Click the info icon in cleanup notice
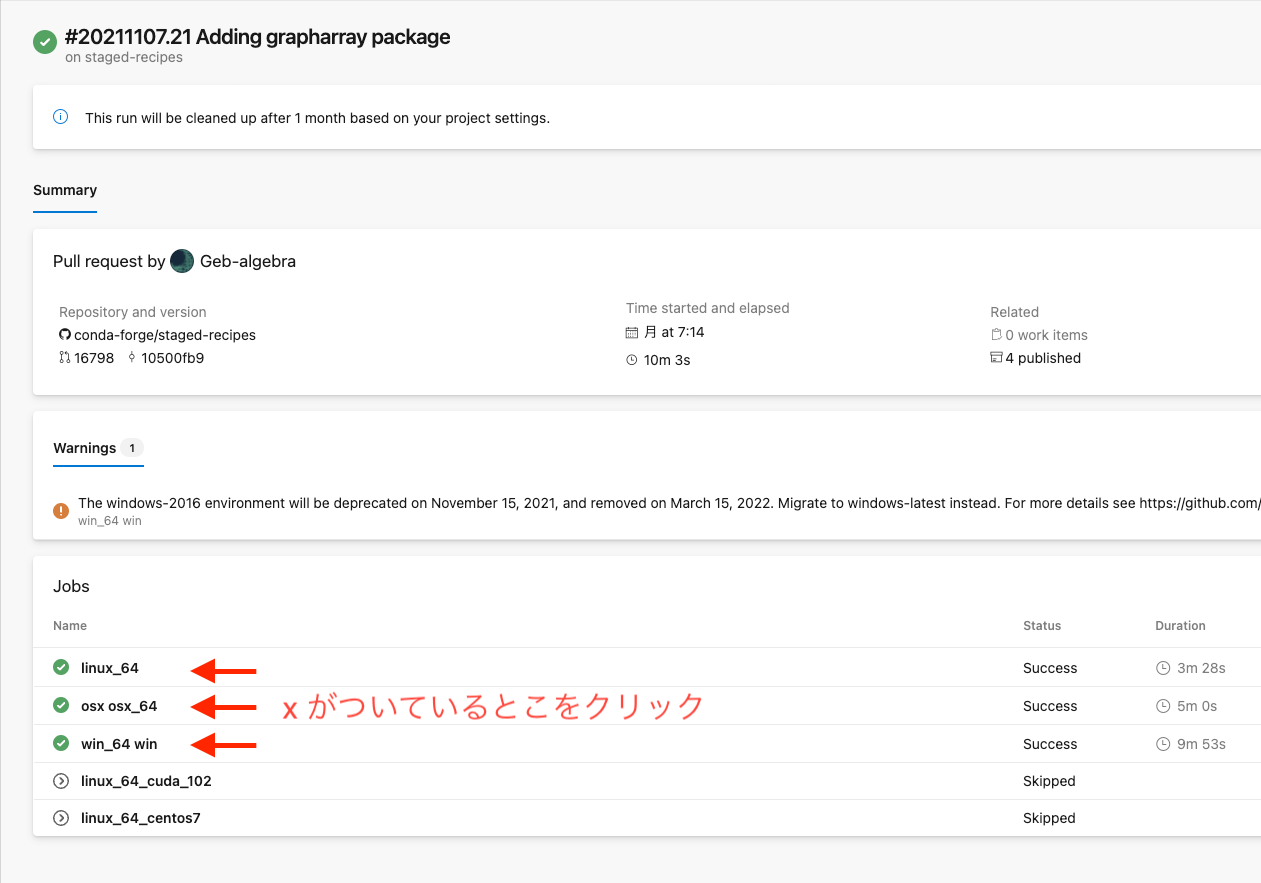Image resolution: width=1261 pixels, height=883 pixels. pos(60,117)
